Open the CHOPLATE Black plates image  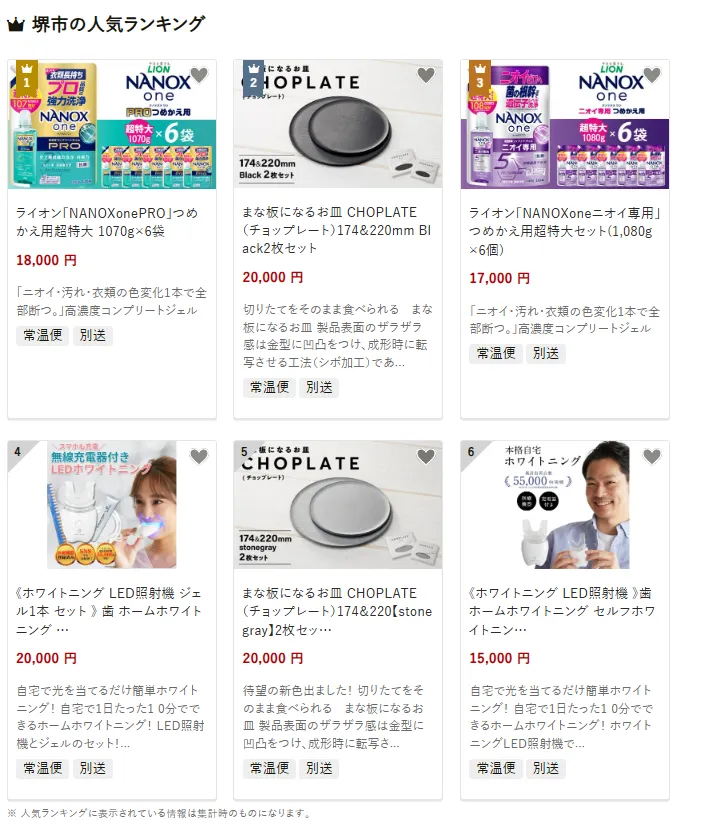[338, 124]
